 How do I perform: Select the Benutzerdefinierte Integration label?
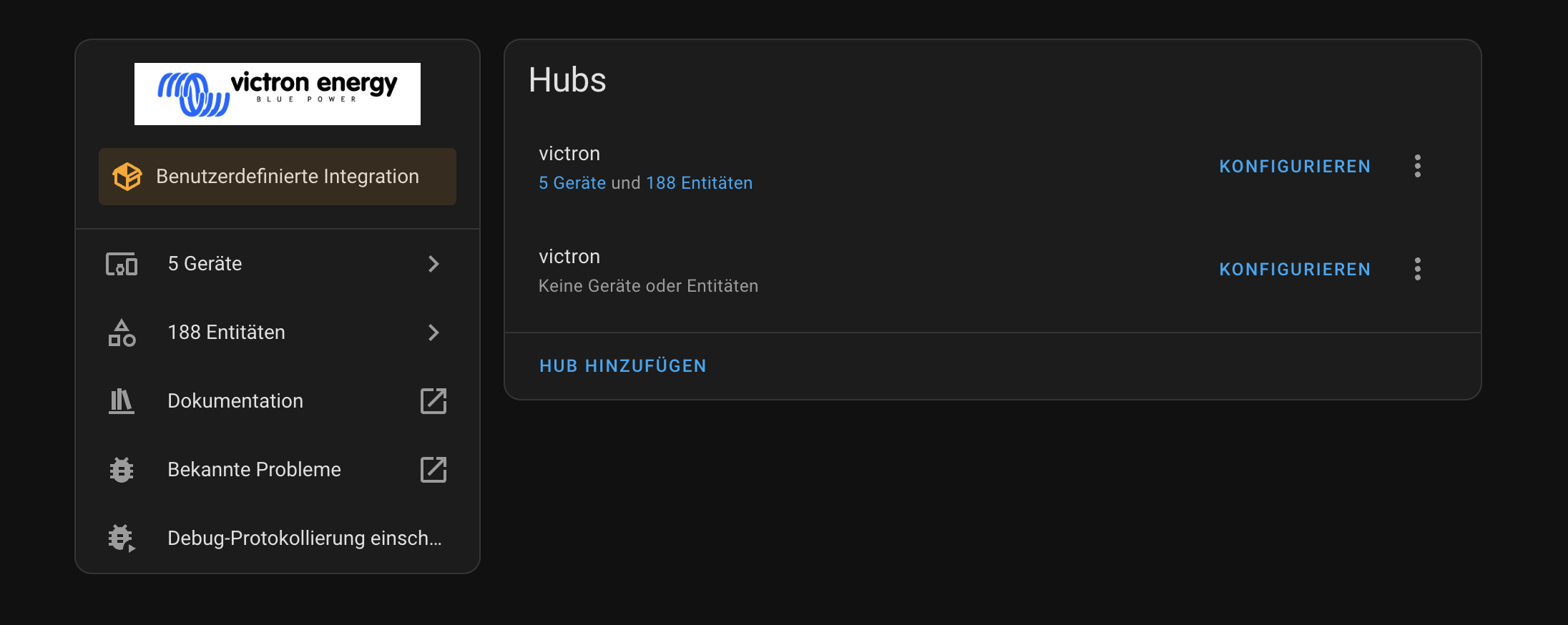(288, 176)
